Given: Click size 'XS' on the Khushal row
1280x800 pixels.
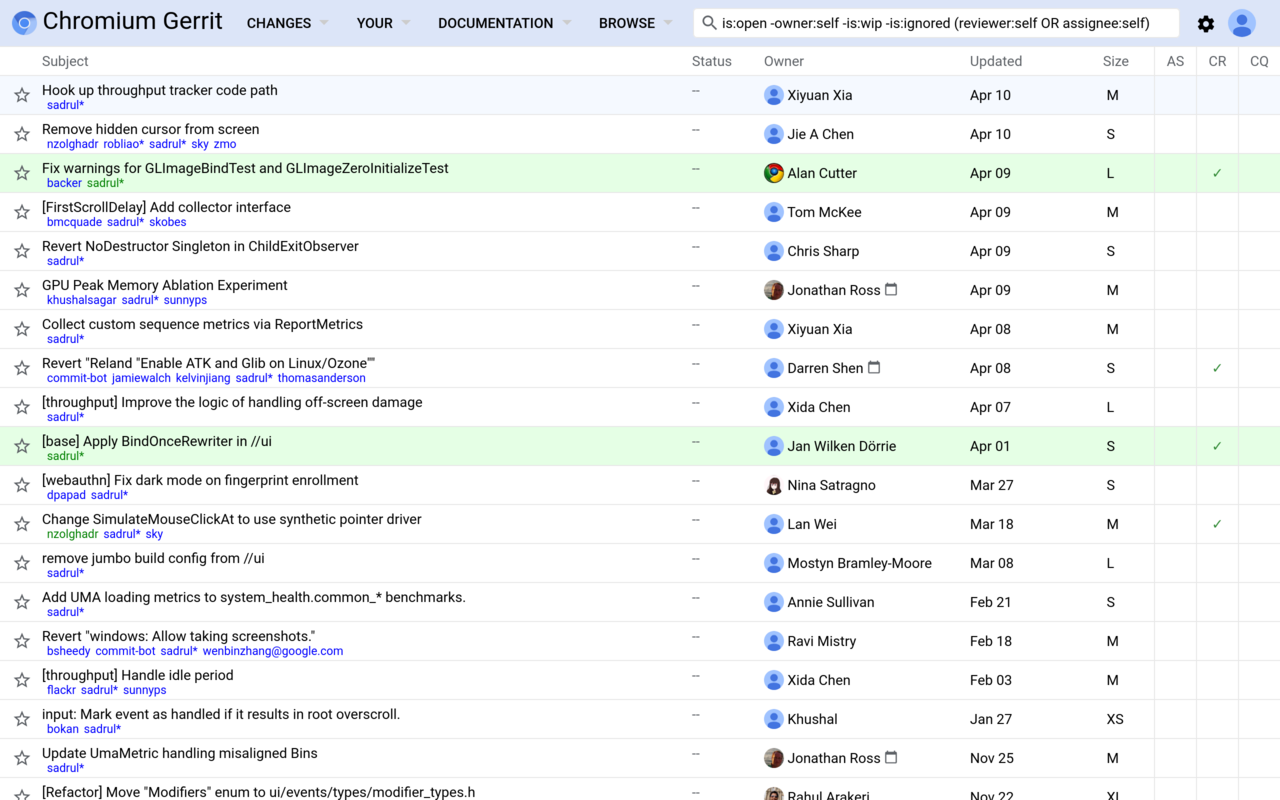Looking at the screenshot, I should [x=1115, y=719].
